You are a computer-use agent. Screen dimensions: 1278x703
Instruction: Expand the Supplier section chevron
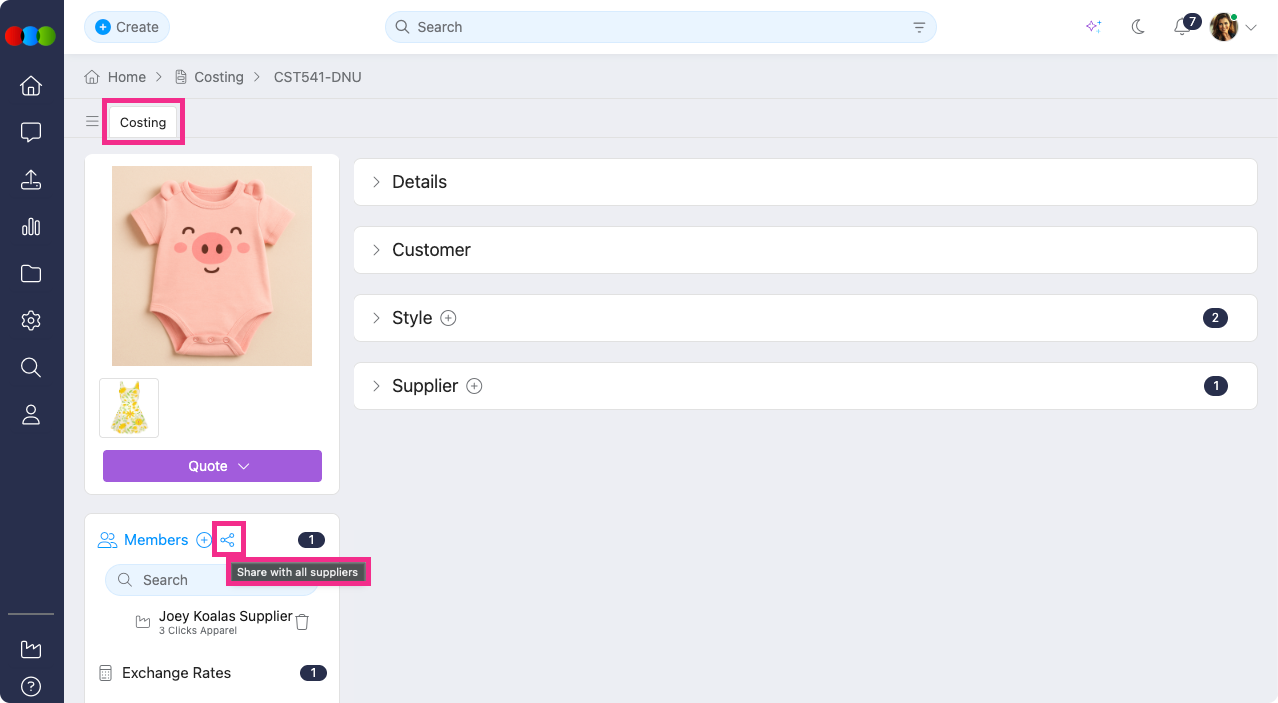[x=376, y=386]
